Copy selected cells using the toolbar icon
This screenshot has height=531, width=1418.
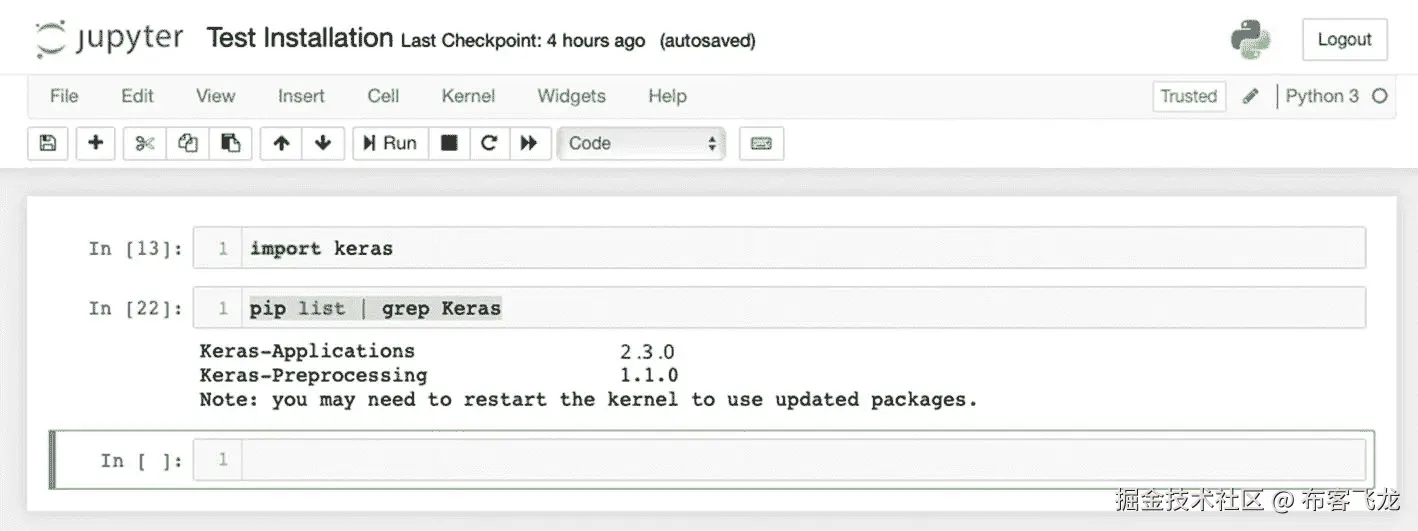click(x=188, y=143)
